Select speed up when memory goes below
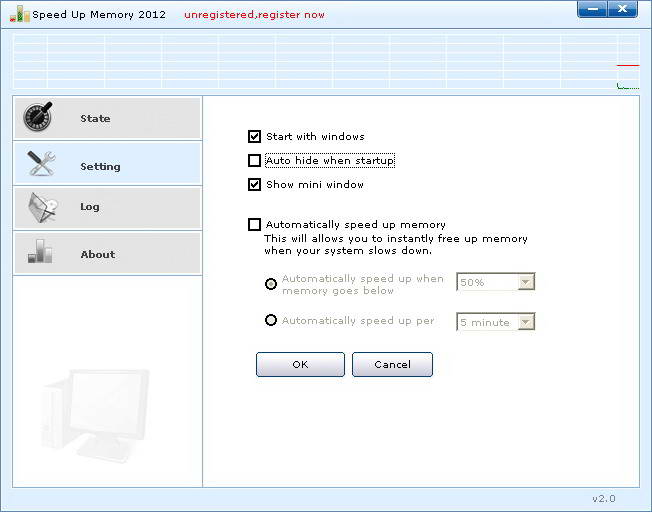This screenshot has width=652, height=512. tap(271, 284)
